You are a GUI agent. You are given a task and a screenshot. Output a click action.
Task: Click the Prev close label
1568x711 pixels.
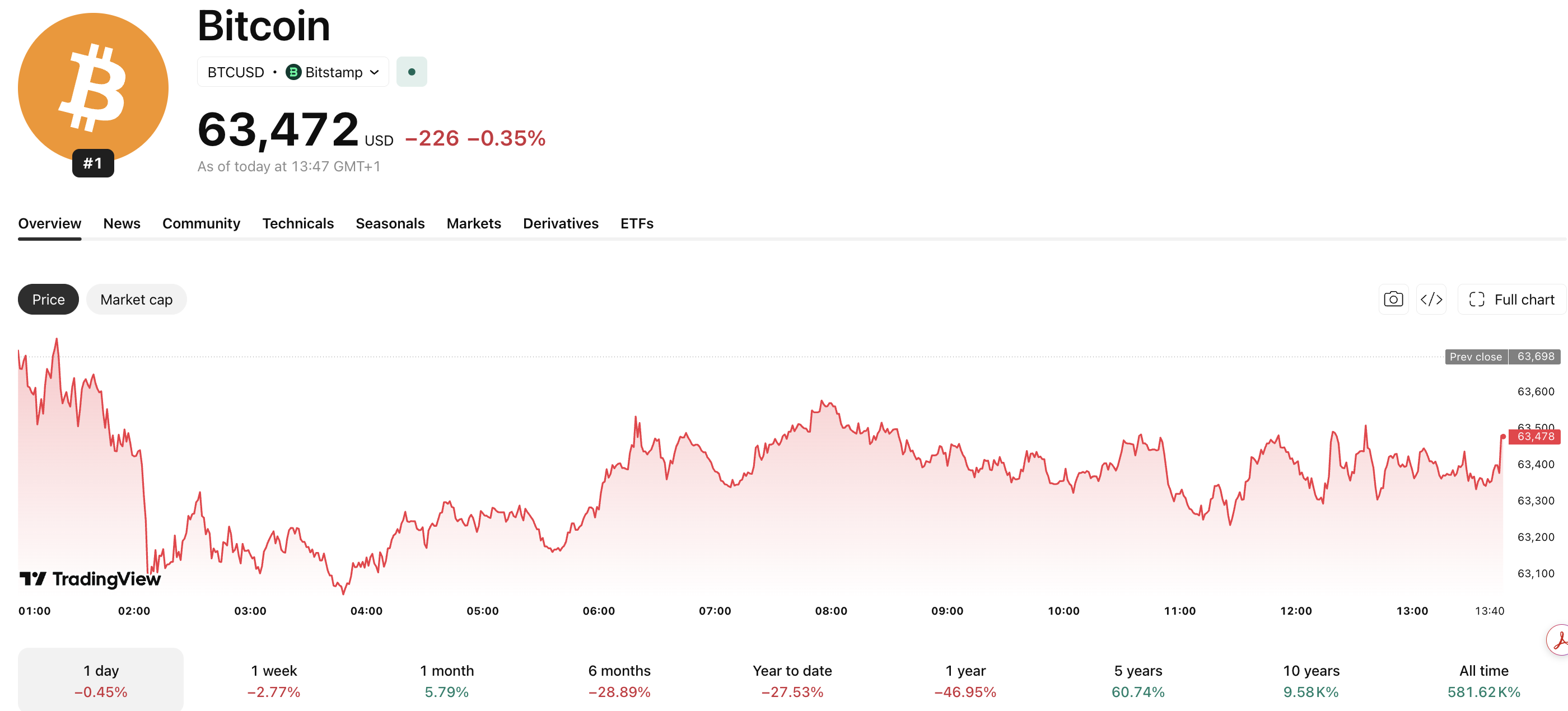pyautogui.click(x=1476, y=357)
